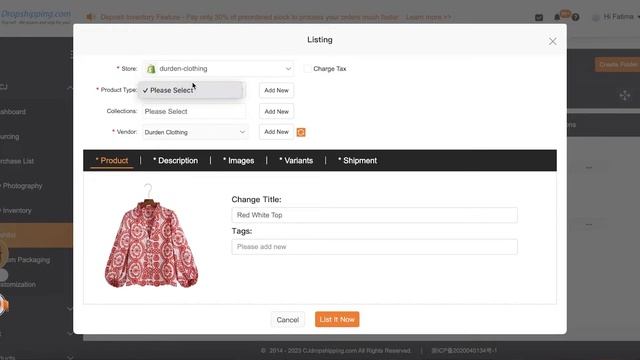Viewport: 640px width, 360px height.
Task: Open the Store dropdown durden-clothing
Action: click(218, 69)
